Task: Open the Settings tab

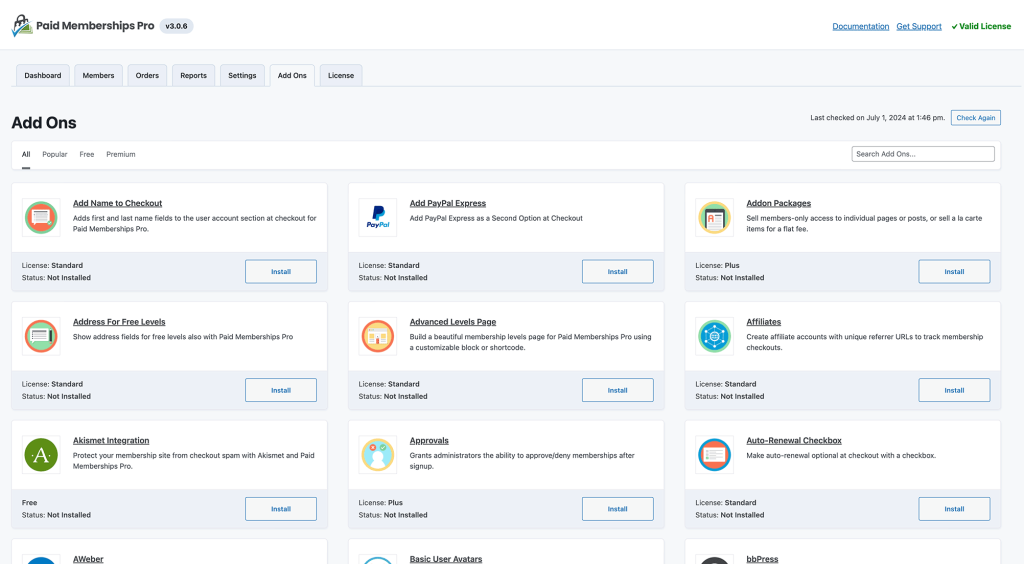Action: pos(242,76)
